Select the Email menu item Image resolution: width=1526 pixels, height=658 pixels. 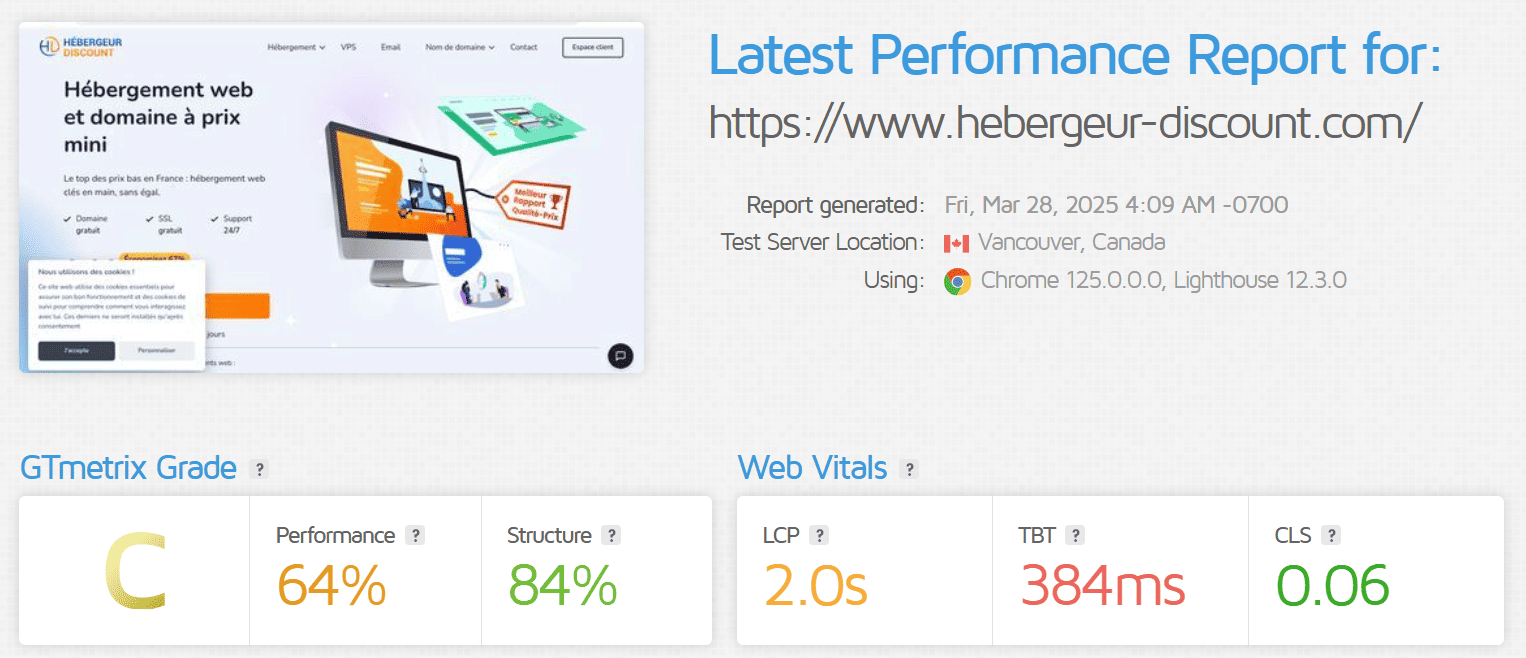click(391, 47)
